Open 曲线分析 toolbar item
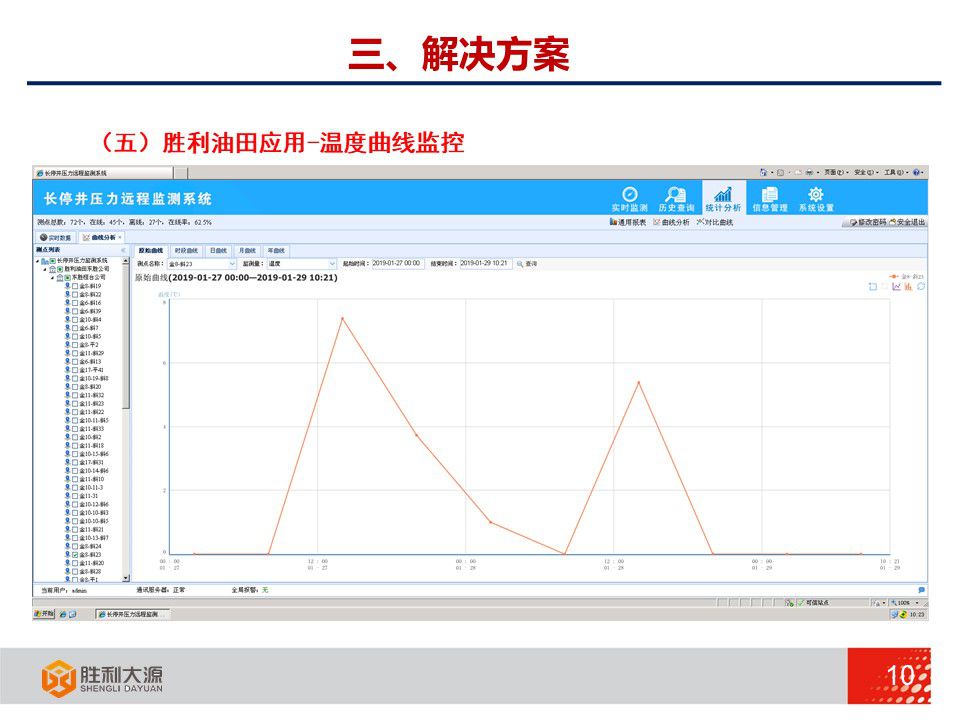 [672, 222]
